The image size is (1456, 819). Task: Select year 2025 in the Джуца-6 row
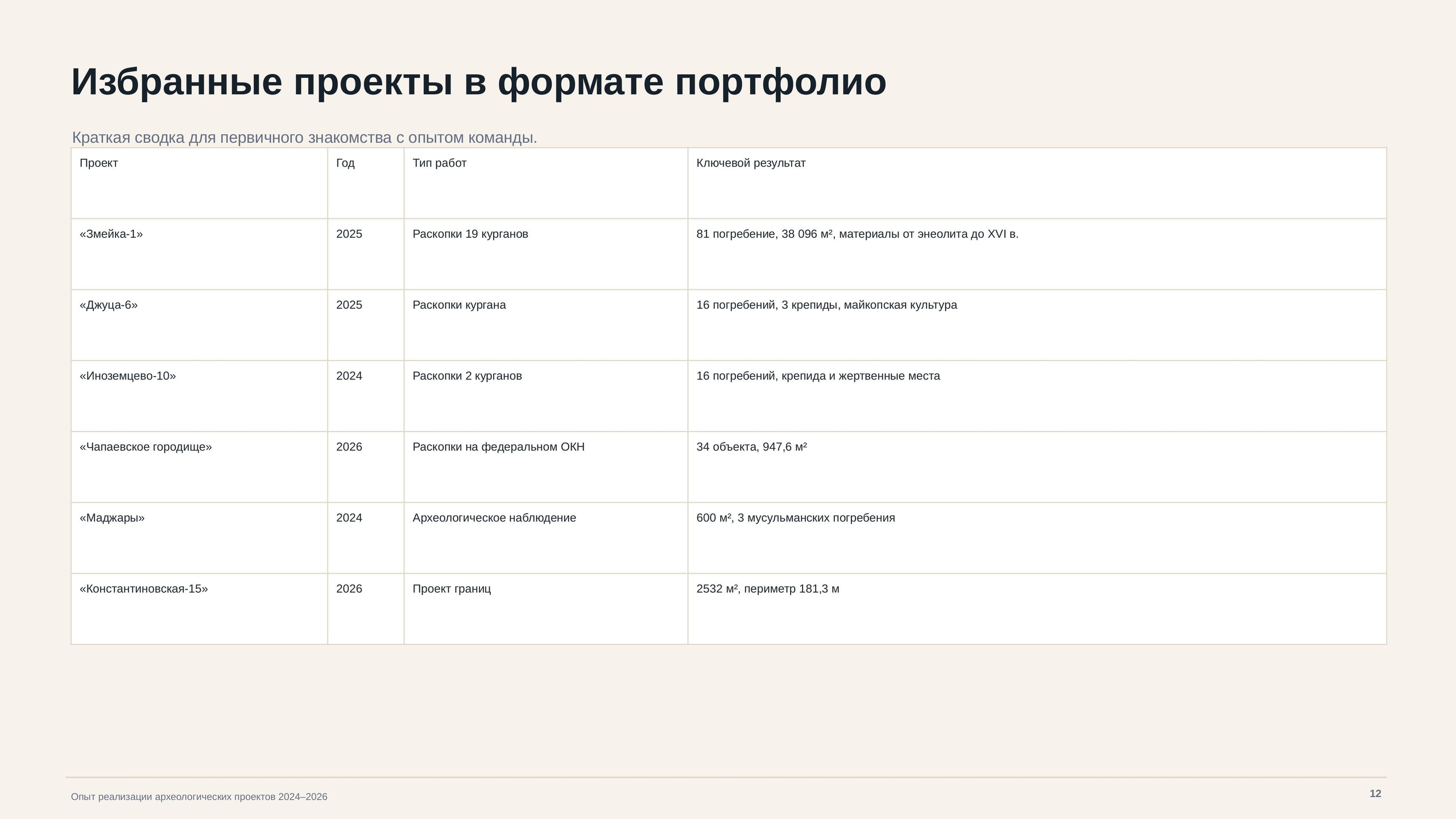pyautogui.click(x=349, y=305)
